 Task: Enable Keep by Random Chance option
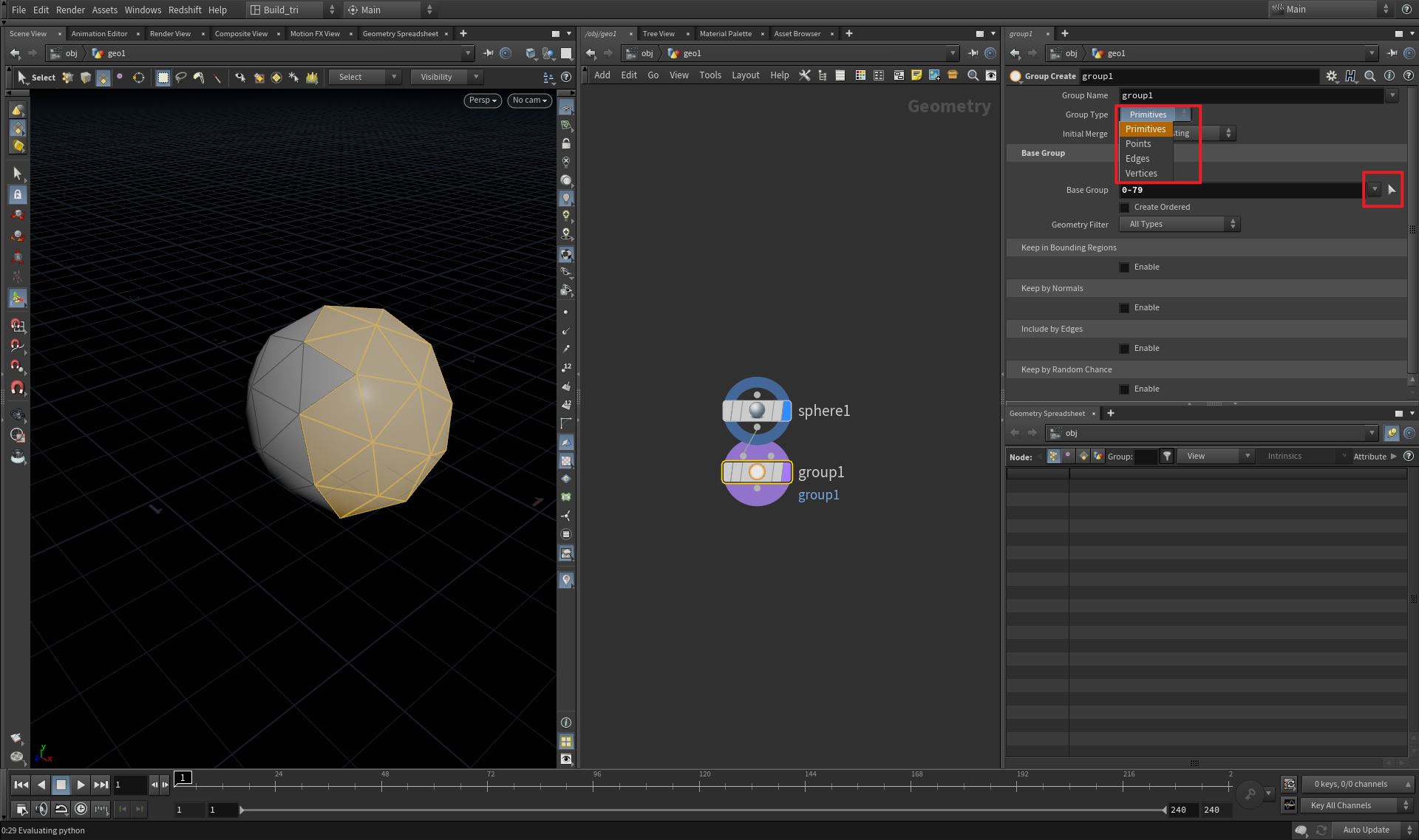[1124, 389]
